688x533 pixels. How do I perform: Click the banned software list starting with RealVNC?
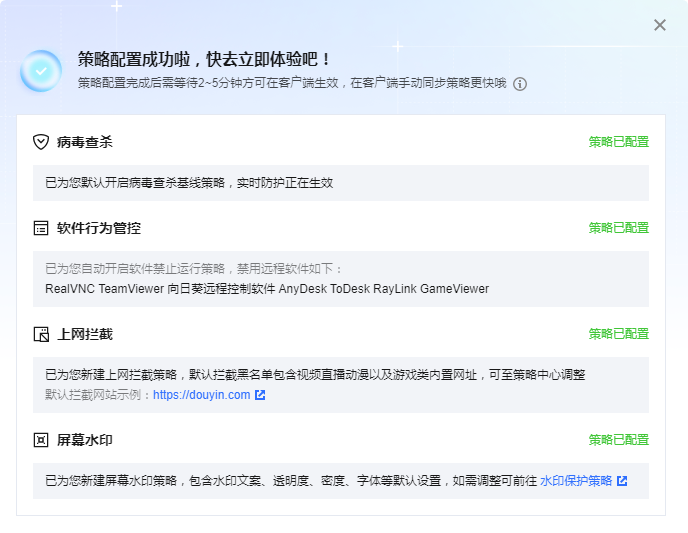(x=267, y=289)
